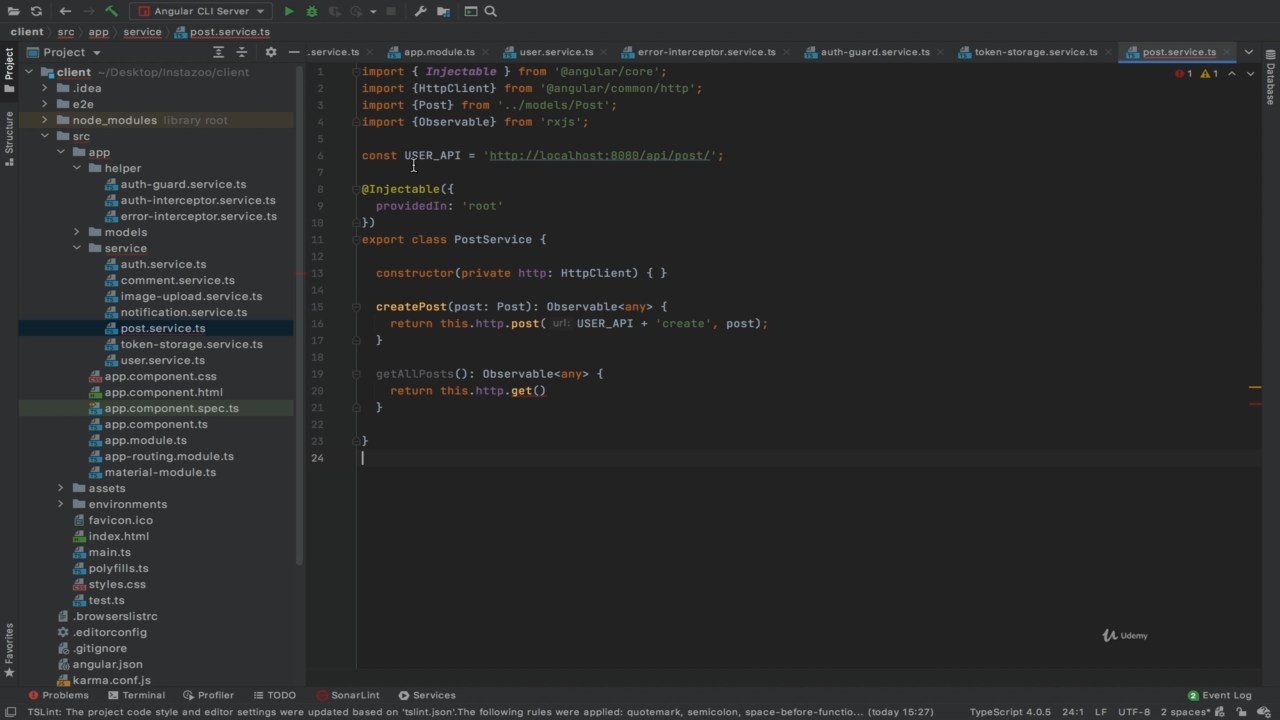The height and width of the screenshot is (720, 1280).
Task: Navigate back with the left arrow
Action: click(x=65, y=11)
